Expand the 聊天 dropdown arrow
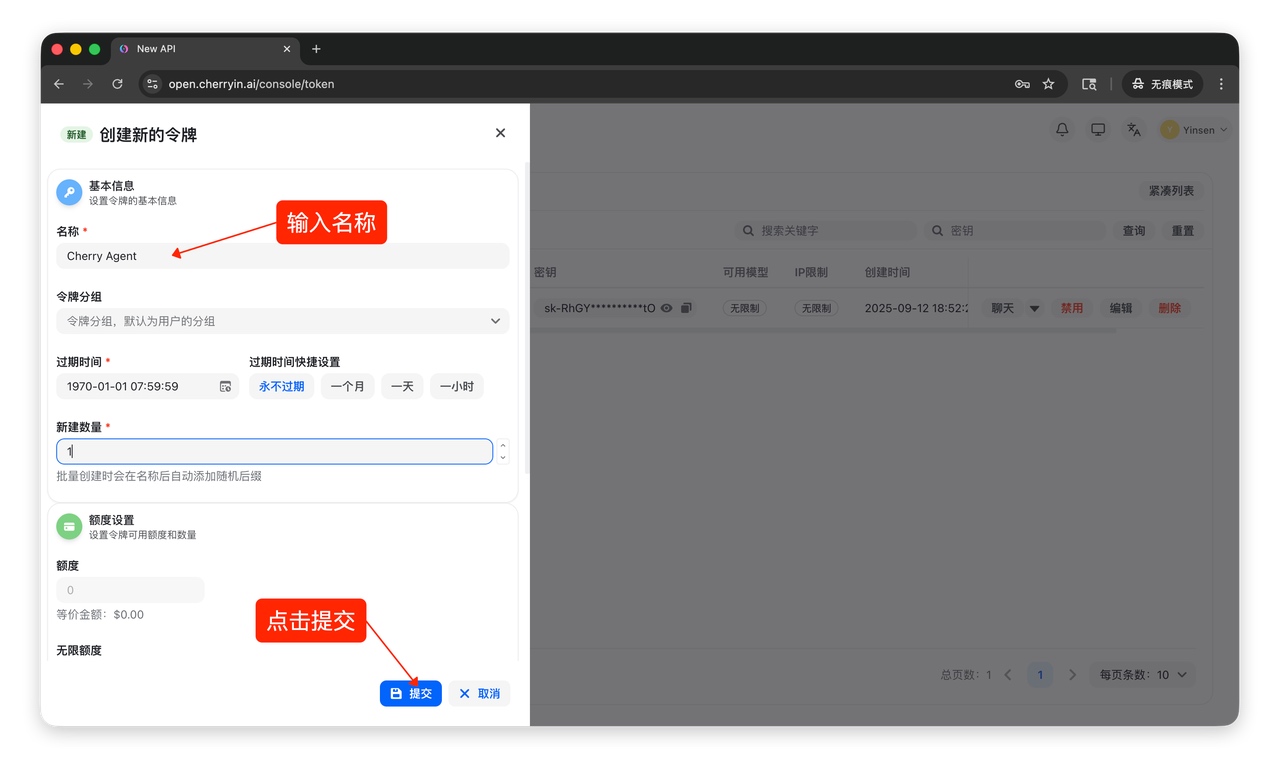The height and width of the screenshot is (775, 1280). 1034,309
